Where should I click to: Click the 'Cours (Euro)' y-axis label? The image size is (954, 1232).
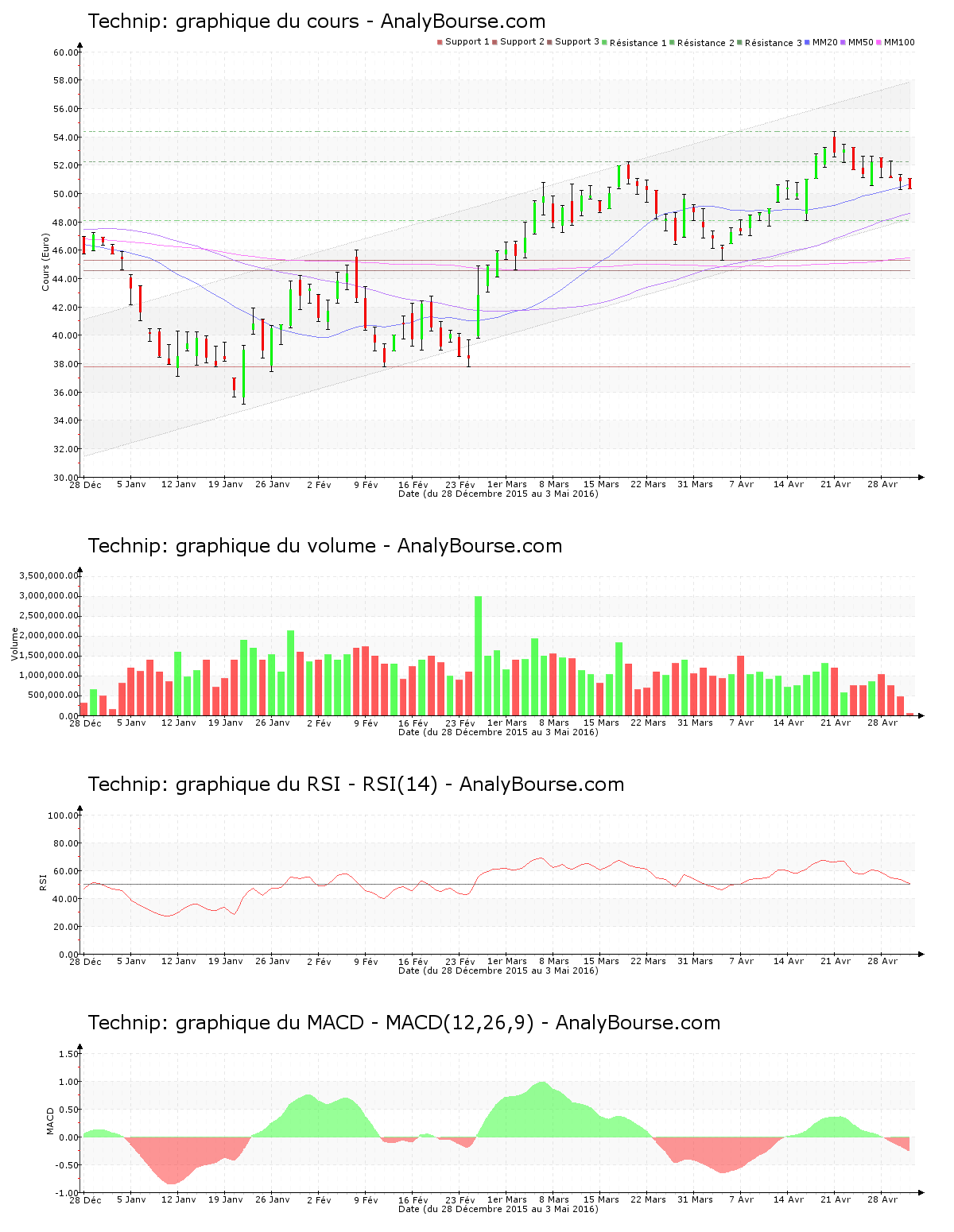pos(45,262)
